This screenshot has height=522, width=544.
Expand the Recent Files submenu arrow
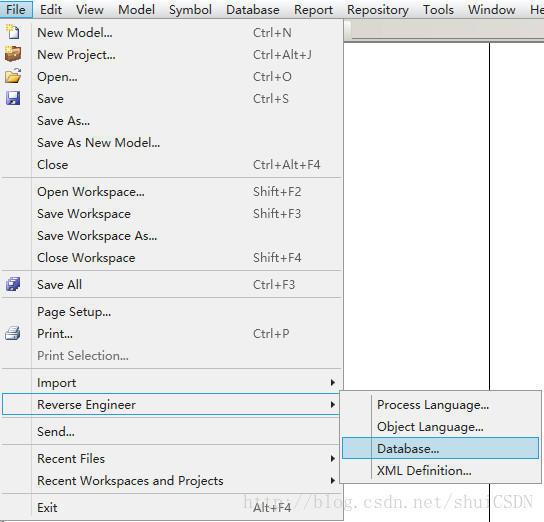click(x=332, y=459)
